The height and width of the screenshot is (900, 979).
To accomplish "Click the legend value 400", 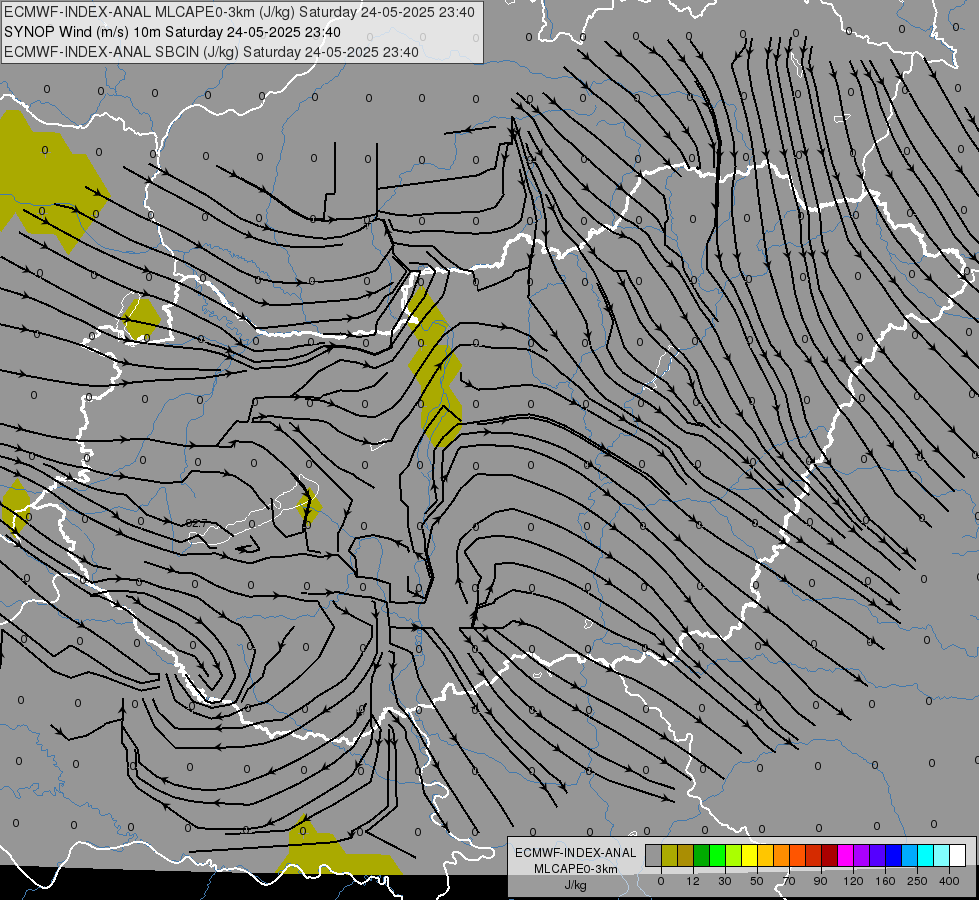I will coord(949,881).
